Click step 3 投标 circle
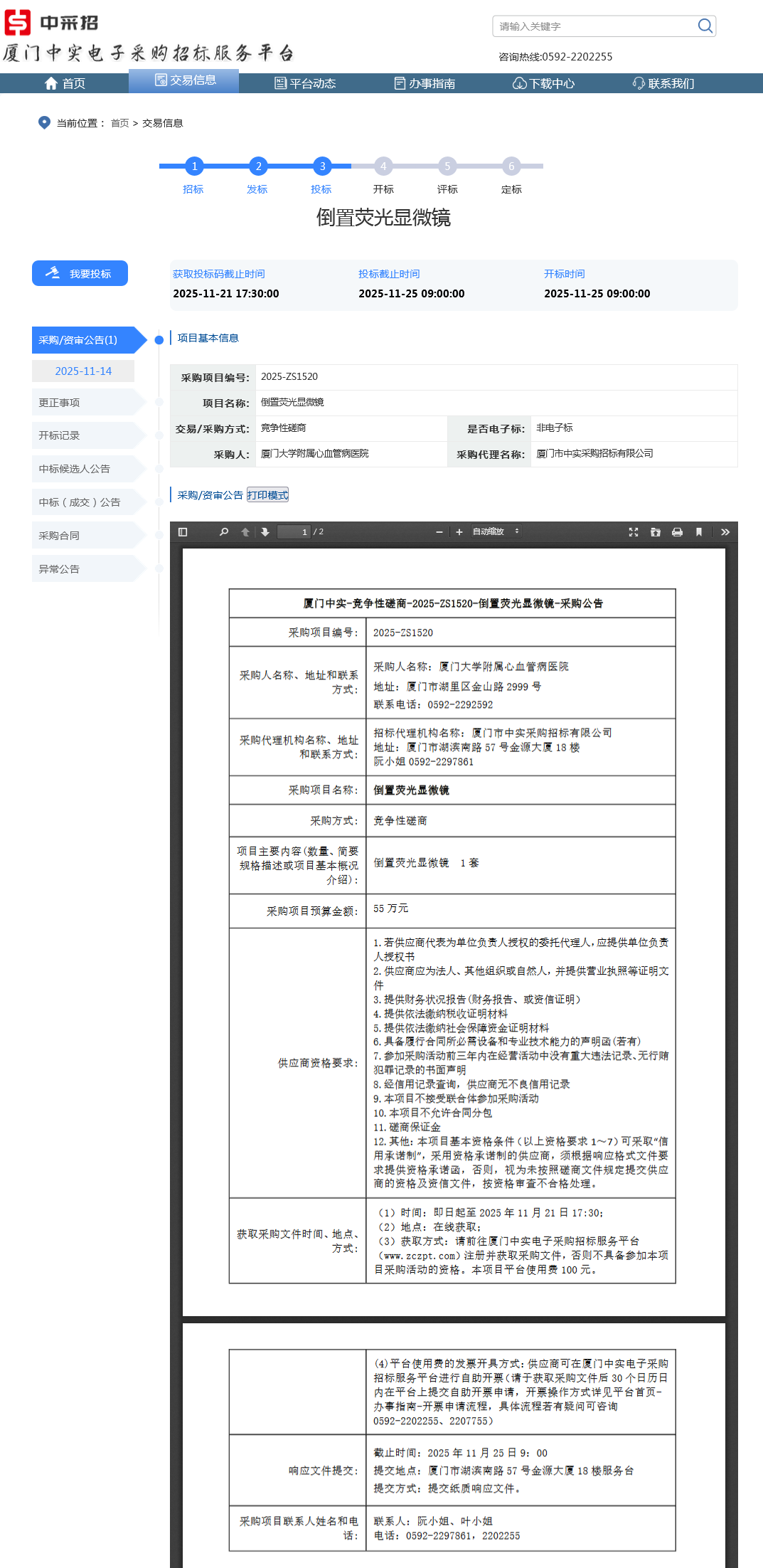The image size is (763, 1568). coord(322,166)
